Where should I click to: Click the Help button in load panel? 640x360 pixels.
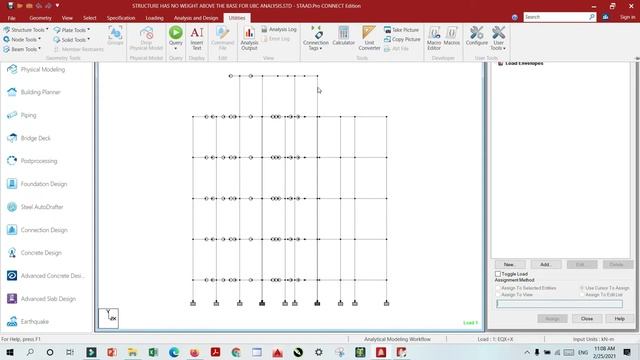coord(620,318)
